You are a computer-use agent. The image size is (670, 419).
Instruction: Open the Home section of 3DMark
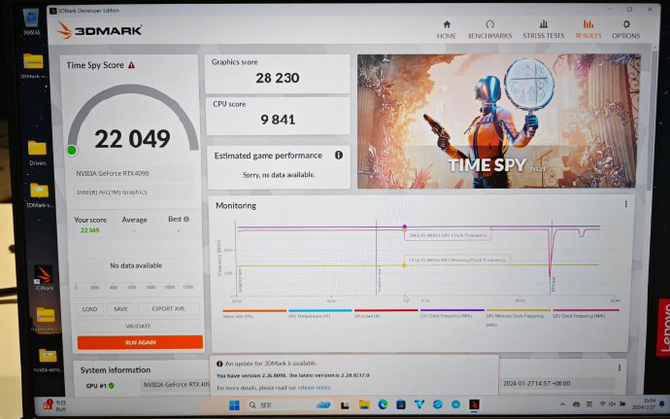point(447,30)
